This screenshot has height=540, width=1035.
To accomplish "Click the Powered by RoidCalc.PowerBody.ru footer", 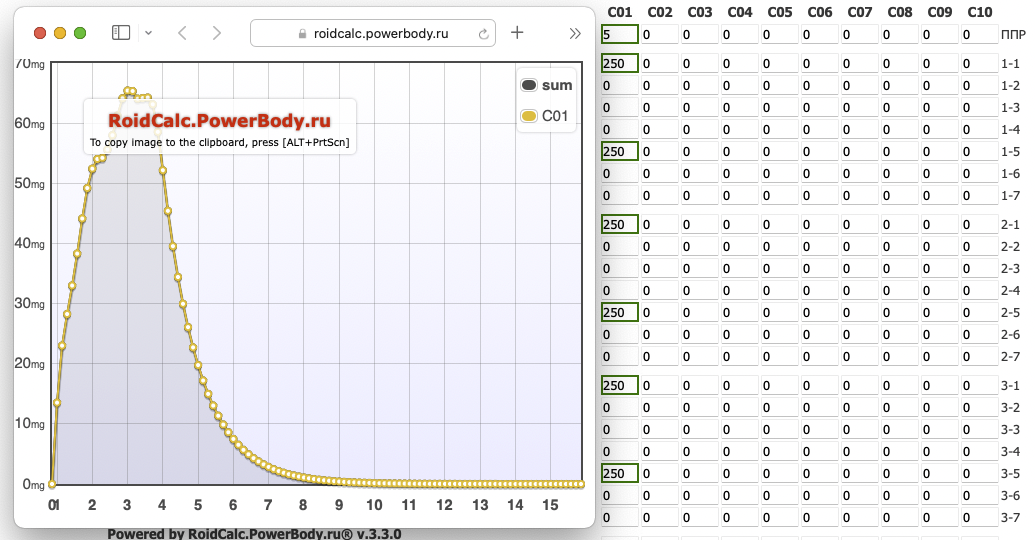I will [x=254, y=534].
